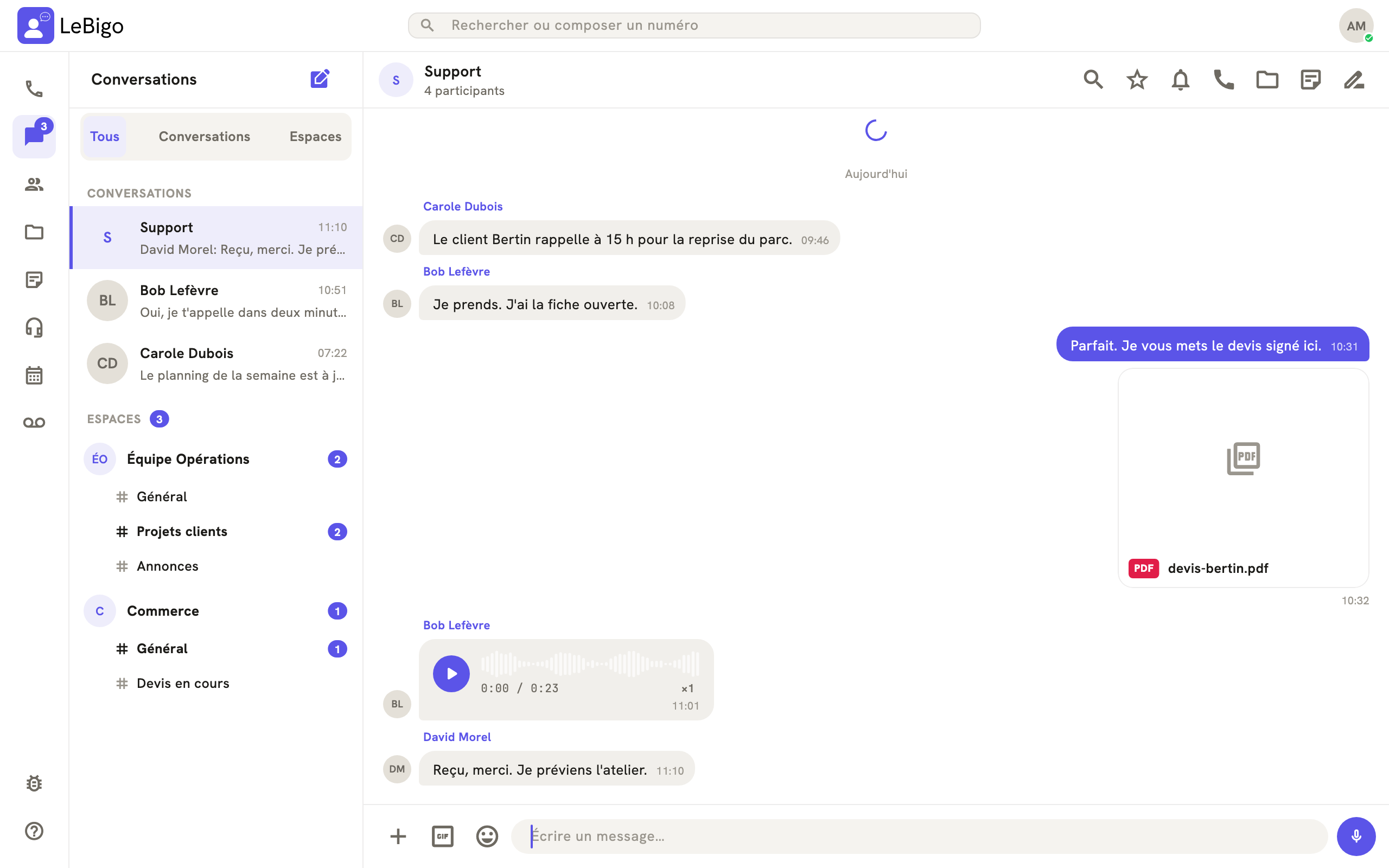Open the devis-bertin.pdf attachment preview
This screenshot has height=868, width=1389.
coord(1243,477)
